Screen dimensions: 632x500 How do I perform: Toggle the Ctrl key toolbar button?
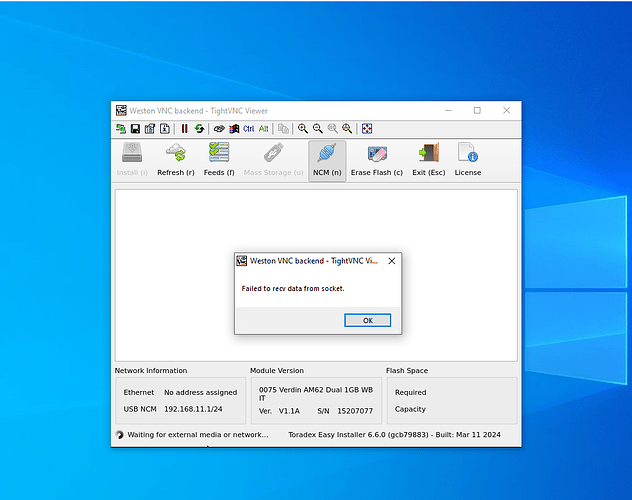click(x=249, y=129)
